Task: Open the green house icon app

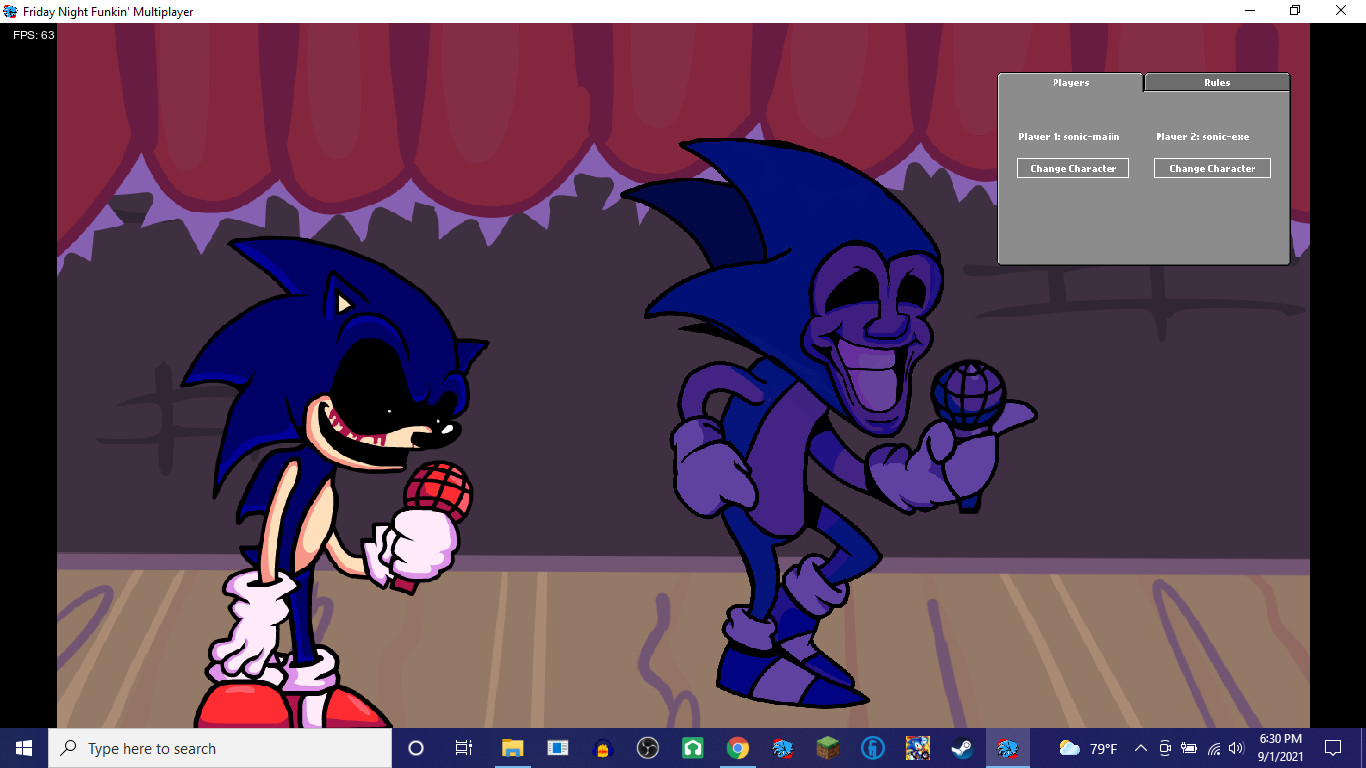Action: click(692, 748)
